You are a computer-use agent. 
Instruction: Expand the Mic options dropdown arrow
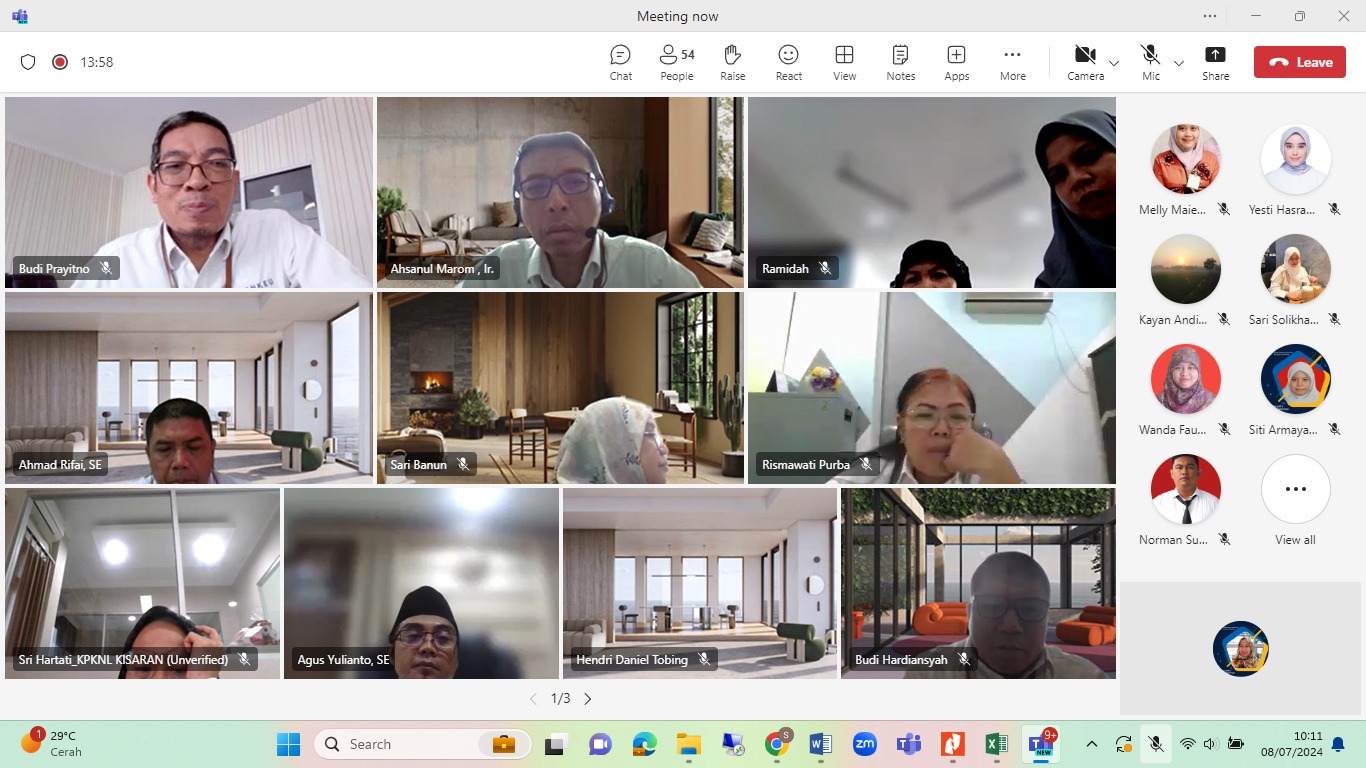(x=1179, y=63)
